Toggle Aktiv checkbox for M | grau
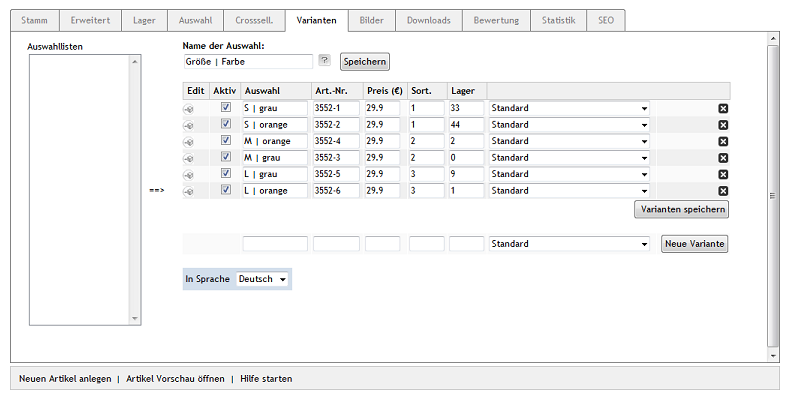 click(226, 158)
